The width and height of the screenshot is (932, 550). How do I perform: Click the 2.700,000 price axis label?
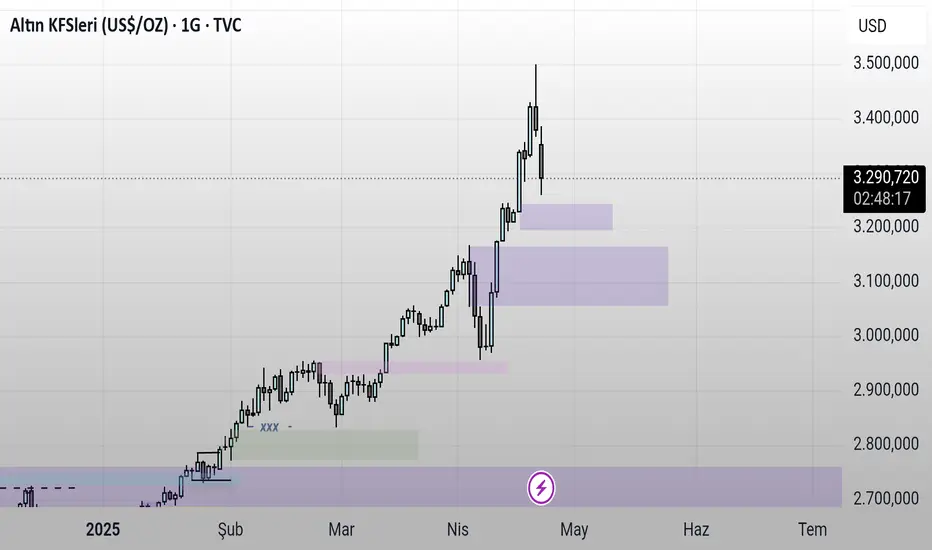tap(885, 498)
